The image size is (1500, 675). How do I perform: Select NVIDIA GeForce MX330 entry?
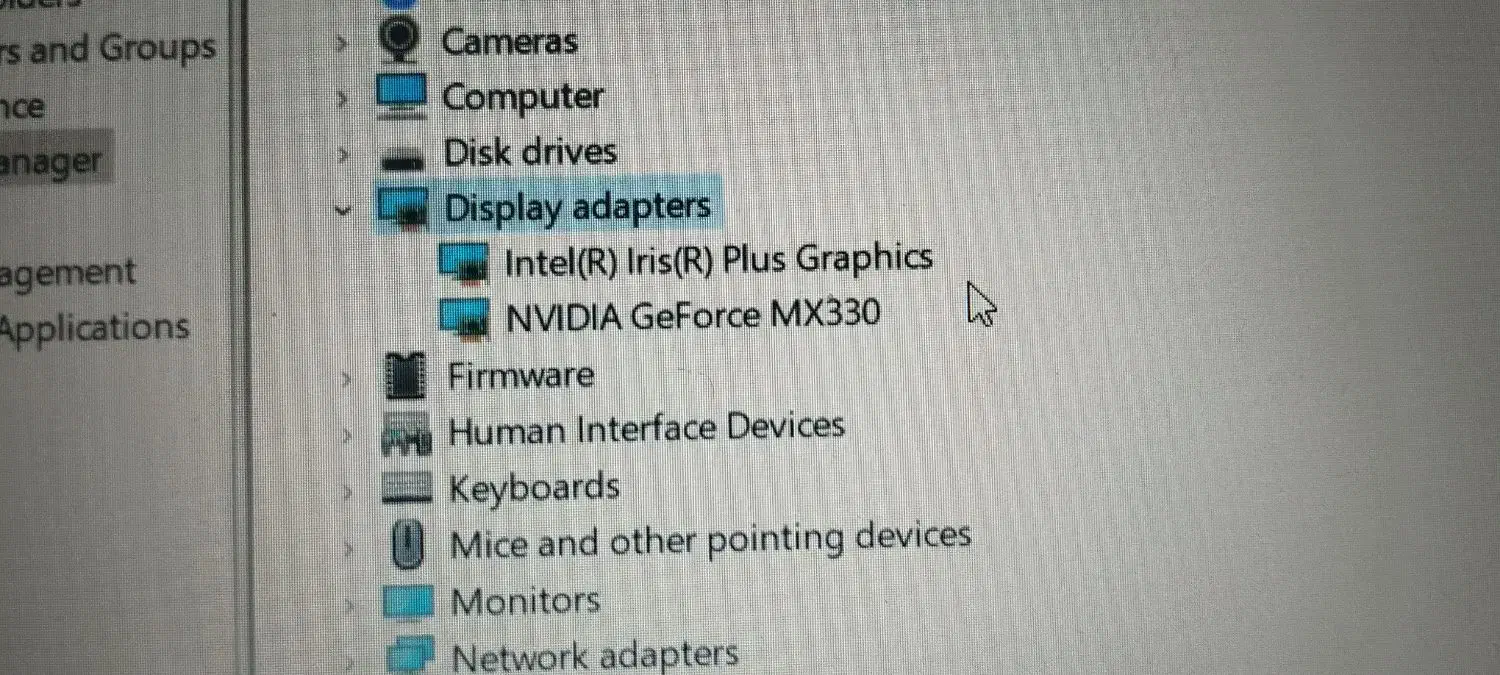coord(693,316)
